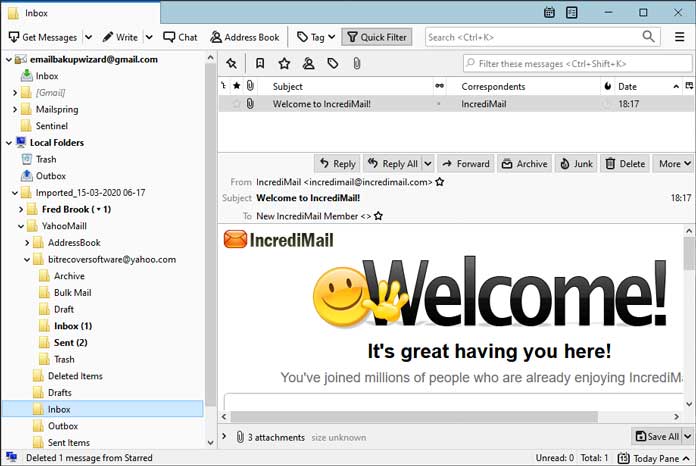Screen dimensions: 696x466
Task: Open the tasks icon in title bar
Action: pos(572,12)
